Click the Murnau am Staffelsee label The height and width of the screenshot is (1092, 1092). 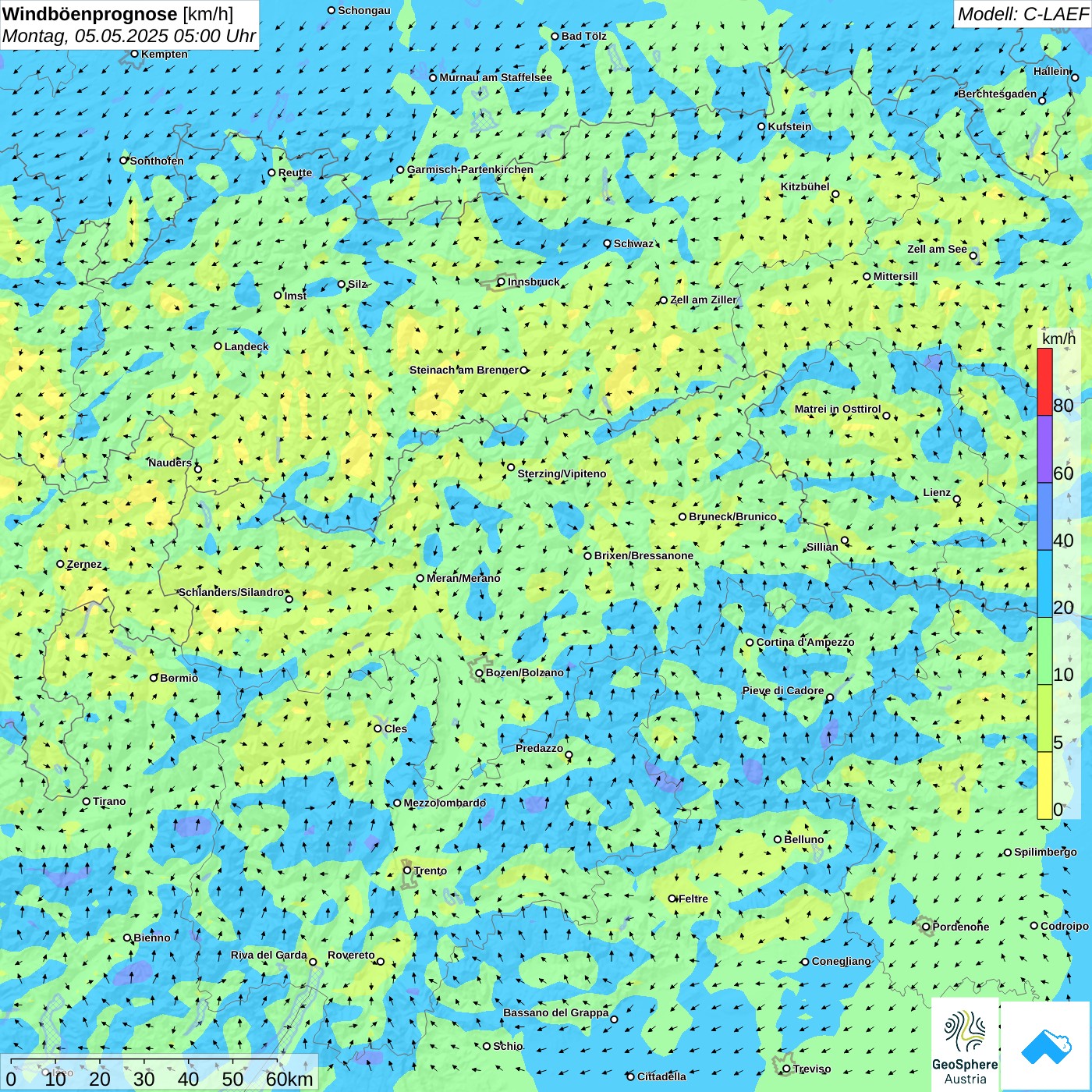click(496, 77)
